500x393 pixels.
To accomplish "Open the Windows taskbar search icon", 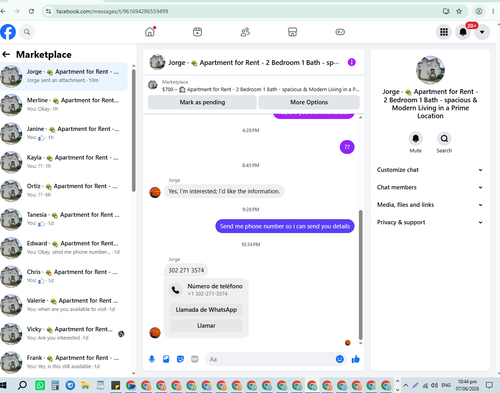I will tap(22, 385).
